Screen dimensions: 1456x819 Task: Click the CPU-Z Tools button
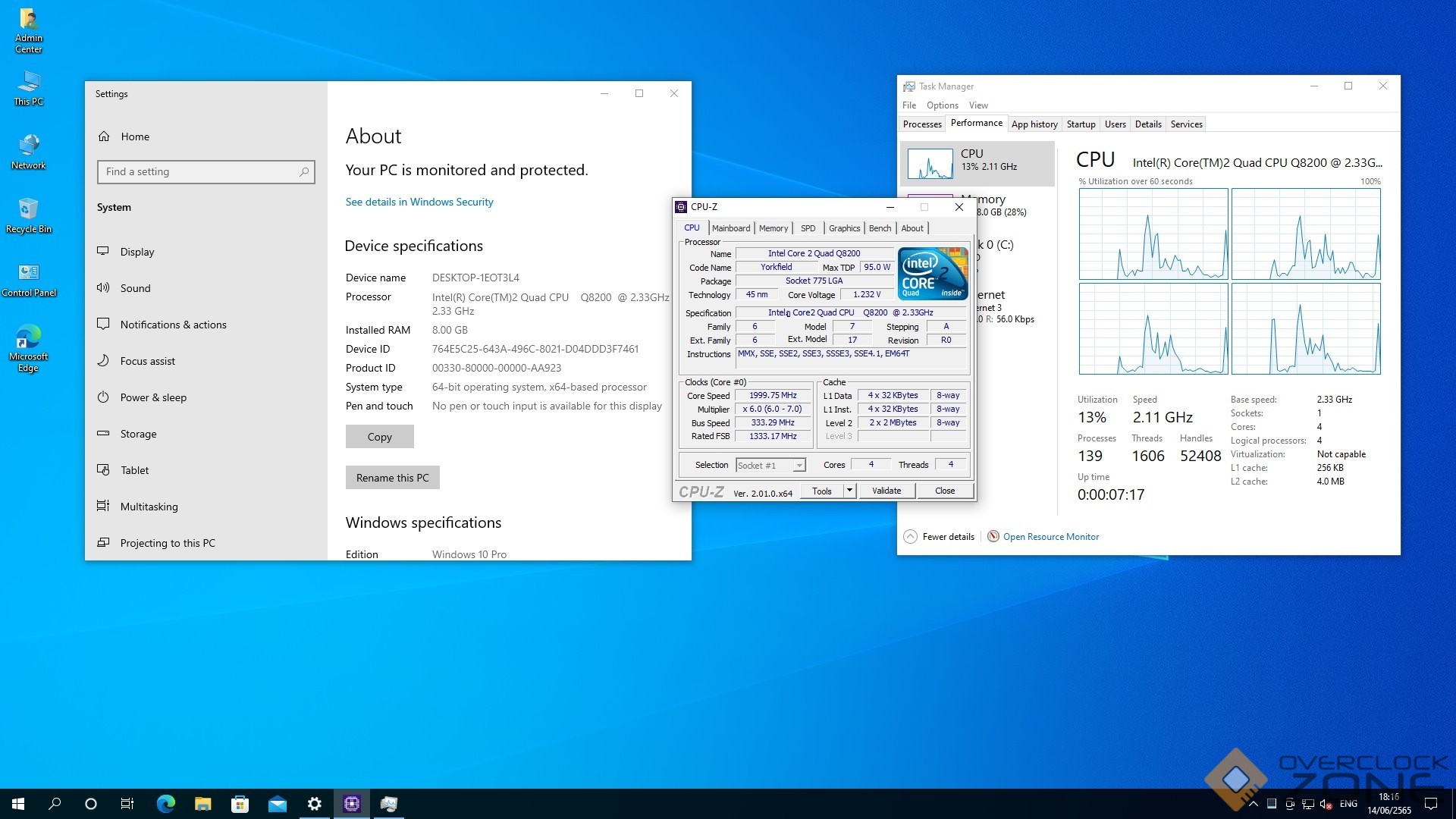pyautogui.click(x=822, y=491)
